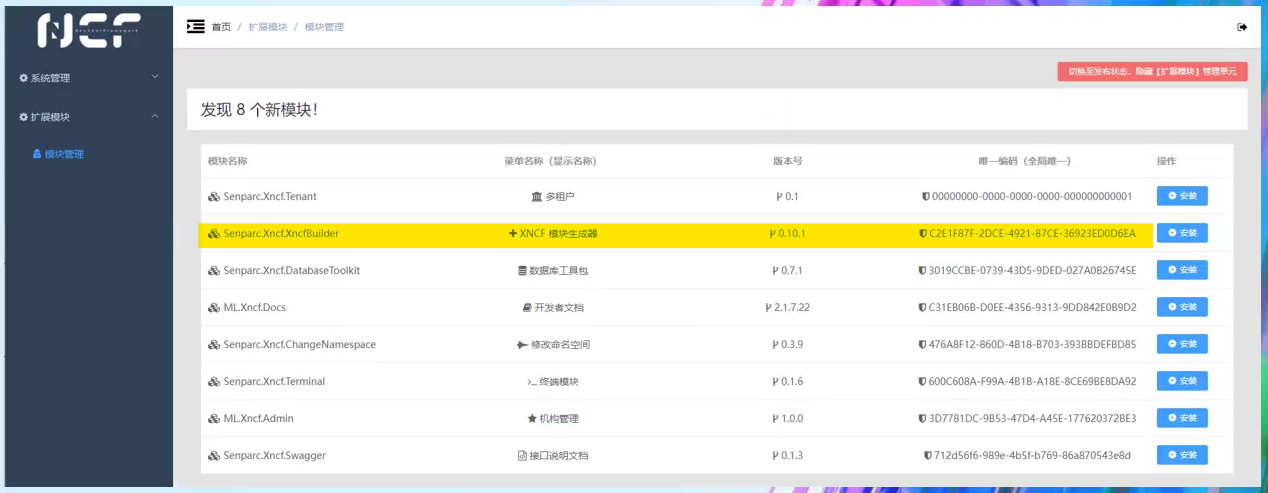Click version 0.1.6 in Terminal row

791,382
